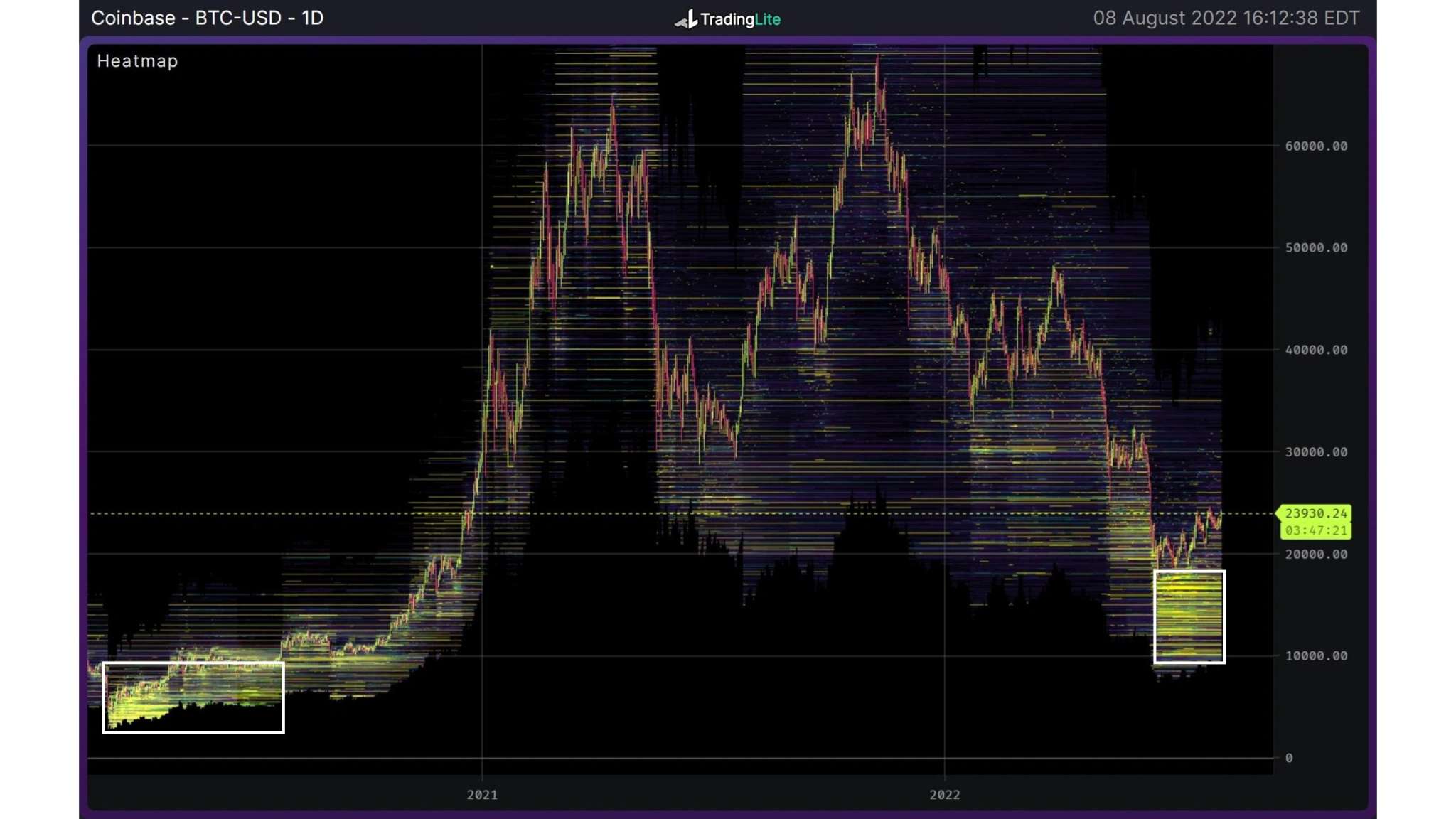Image resolution: width=1456 pixels, height=819 pixels.
Task: Click the date display showing 08 August 2022
Action: (1227, 18)
